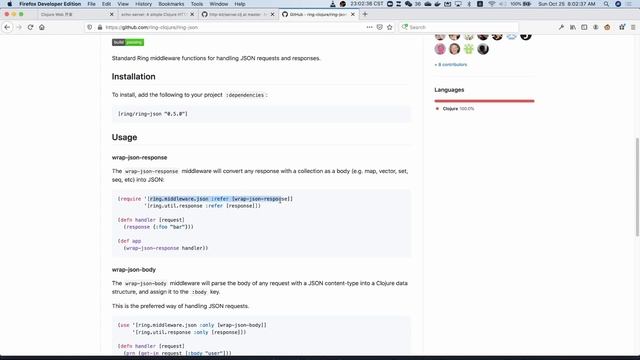Image resolution: width=640 pixels, height=360 pixels.
Task: Open the Firefox hamburger menu
Action: [633, 27]
